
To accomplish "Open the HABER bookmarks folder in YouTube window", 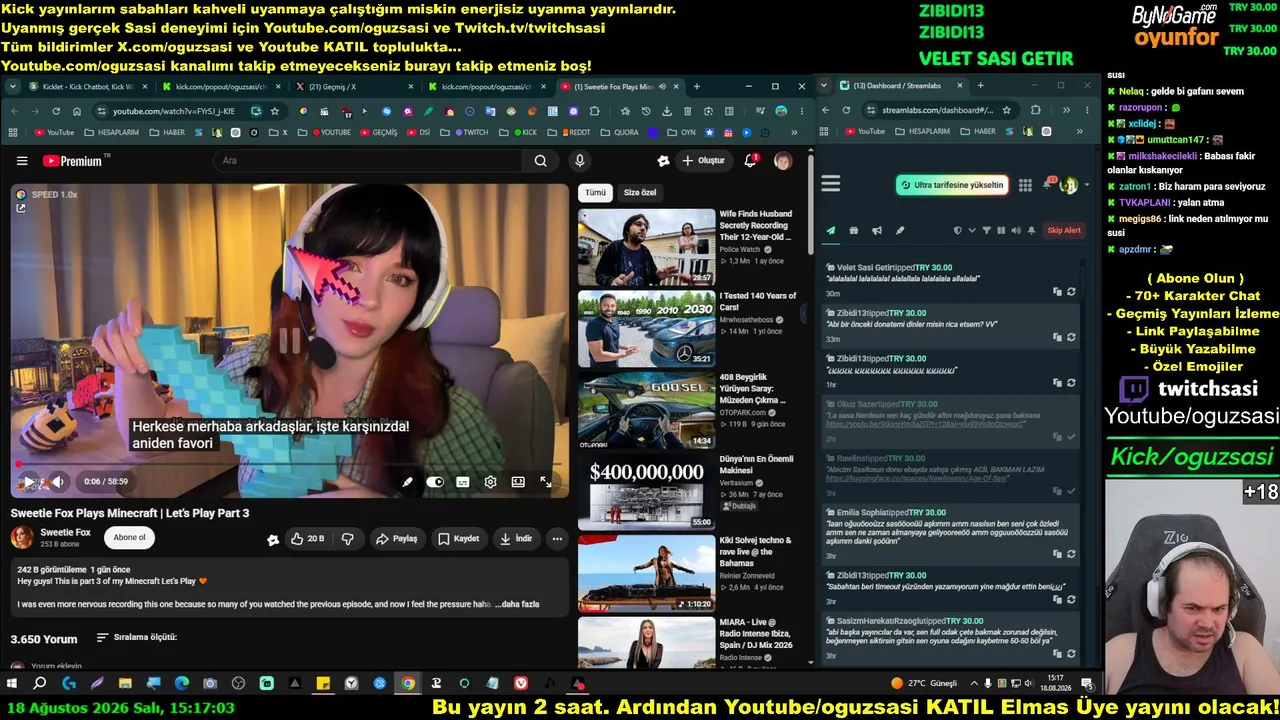I will [167, 132].
